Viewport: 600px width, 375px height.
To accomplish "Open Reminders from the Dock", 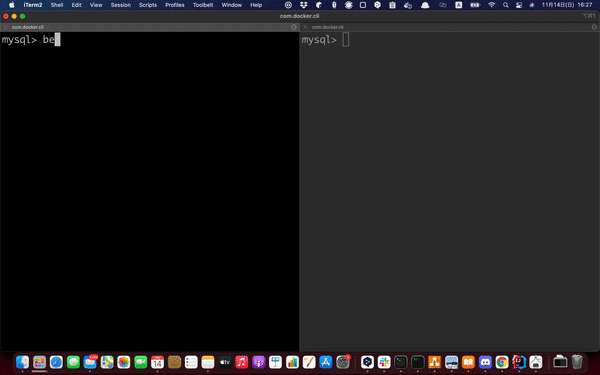I will click(191, 362).
